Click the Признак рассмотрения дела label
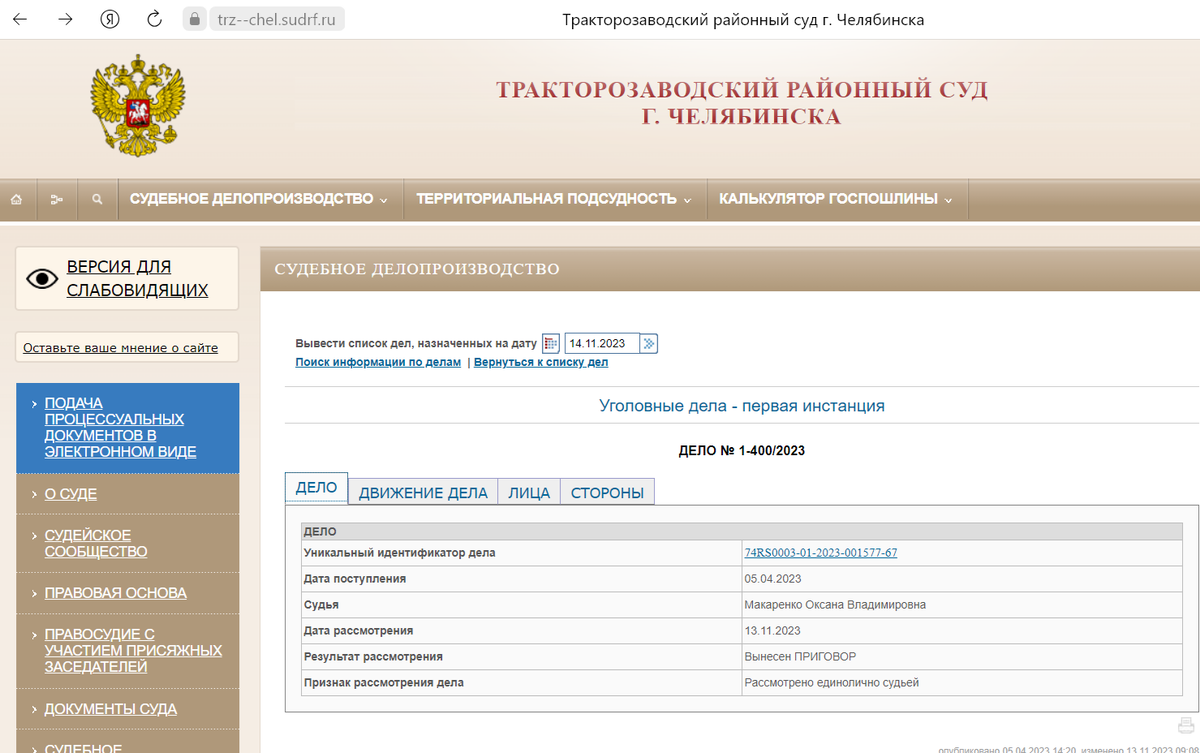 point(384,683)
